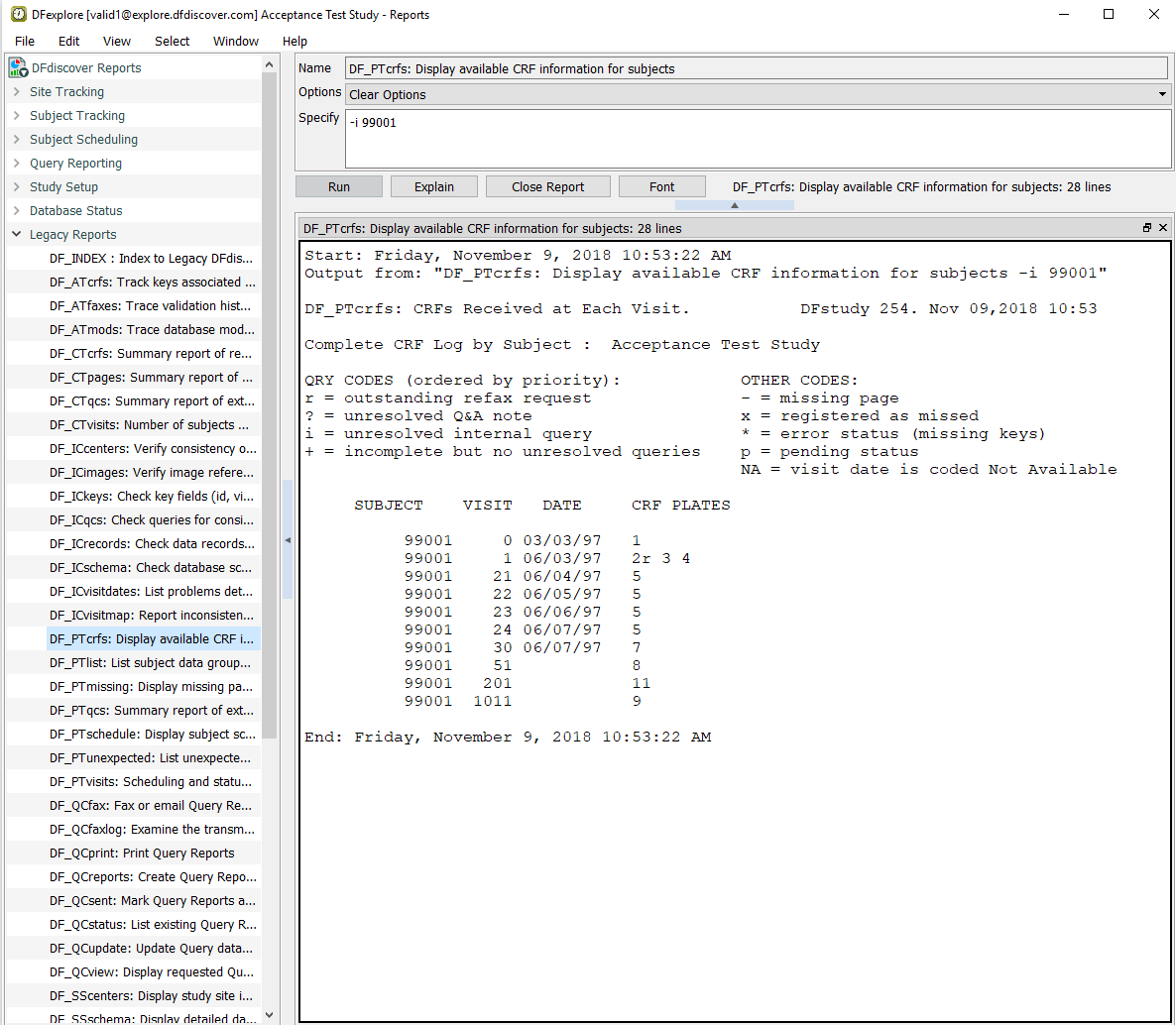1176x1025 pixels.
Task: Click the tree scrollbar's up arrow
Action: coord(270,64)
